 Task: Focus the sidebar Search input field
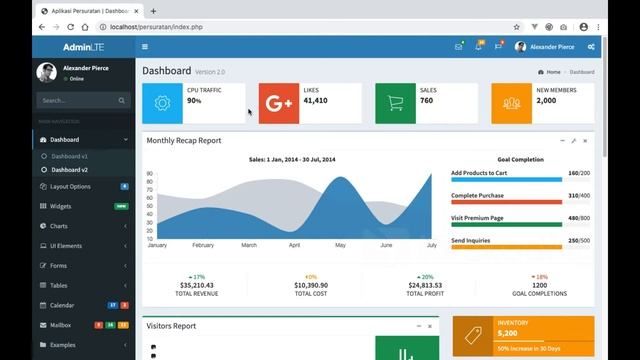click(78, 100)
